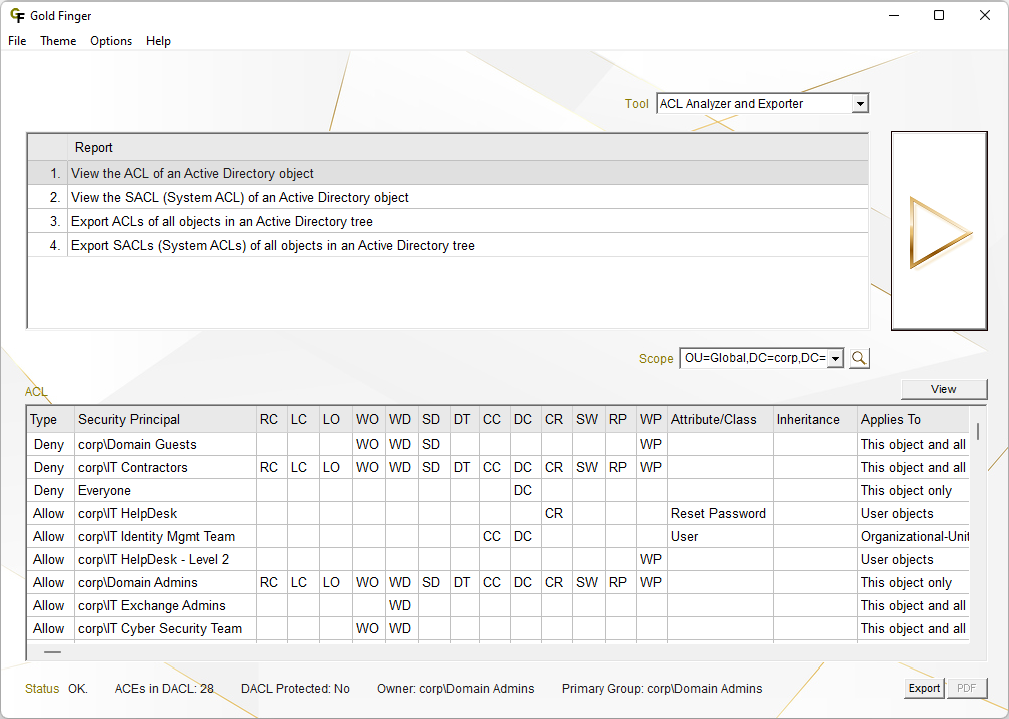Click the Export button
Image resolution: width=1009 pixels, height=719 pixels.
[x=923, y=688]
